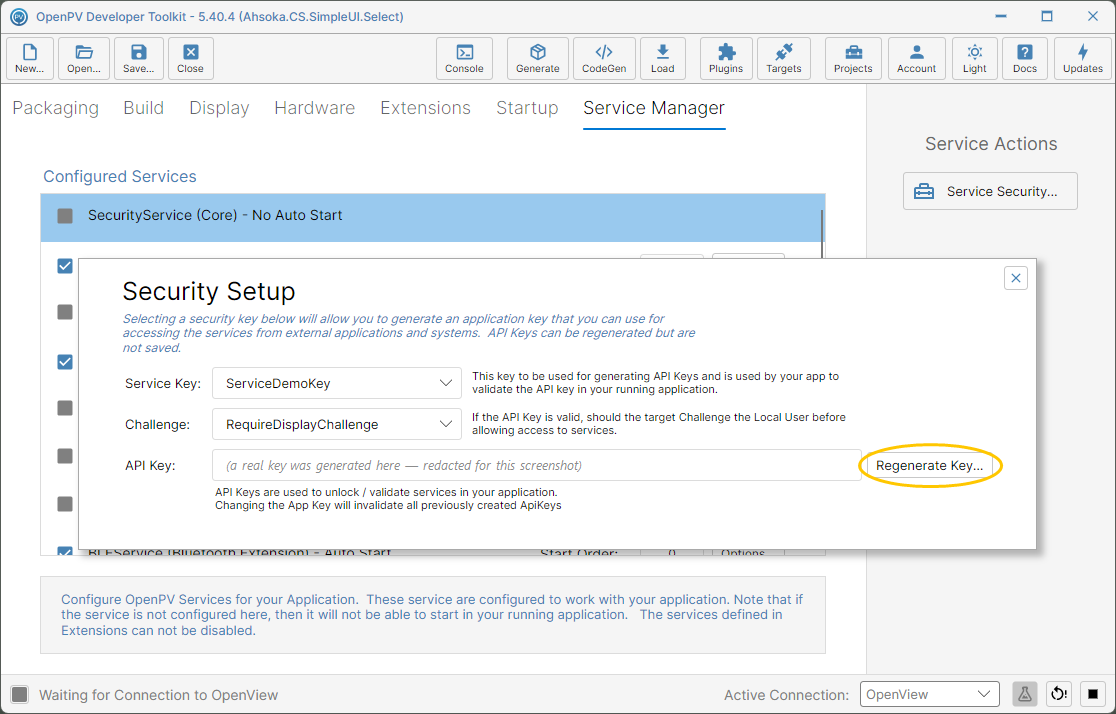Image resolution: width=1116 pixels, height=714 pixels.
Task: Click the flask icon in status bar
Action: tap(1024, 694)
